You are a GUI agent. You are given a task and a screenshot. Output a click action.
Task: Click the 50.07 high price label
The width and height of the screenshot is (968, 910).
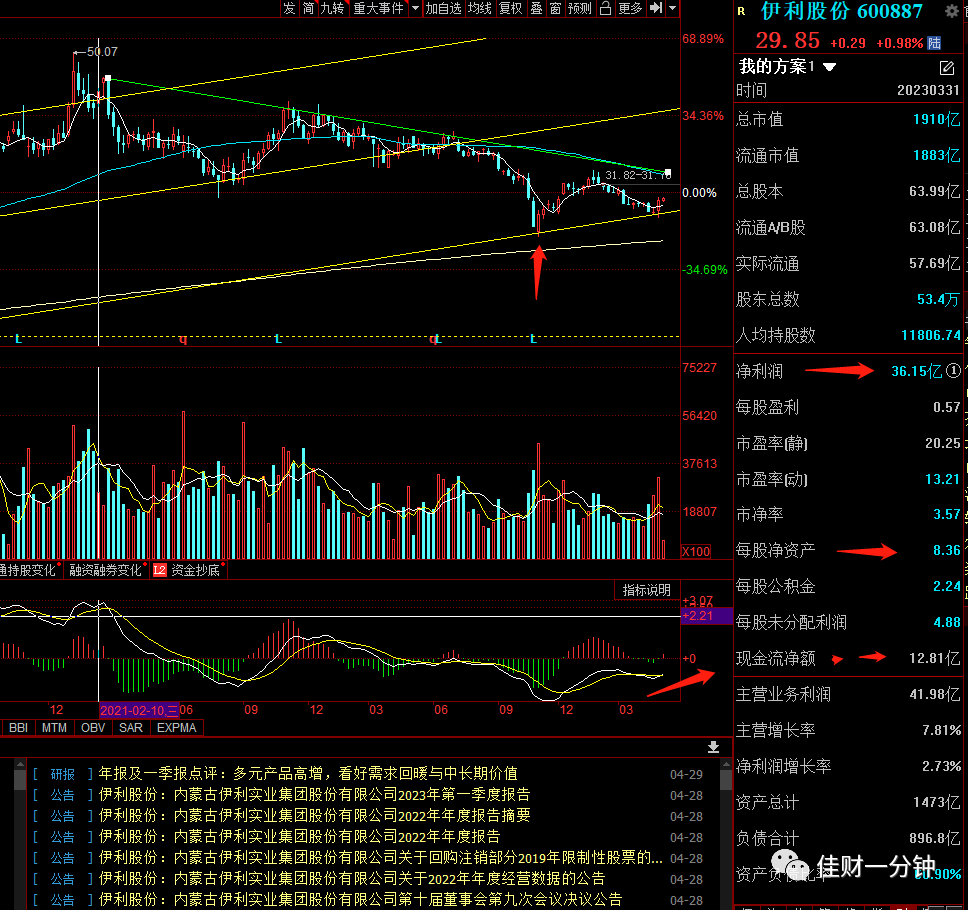(x=102, y=52)
